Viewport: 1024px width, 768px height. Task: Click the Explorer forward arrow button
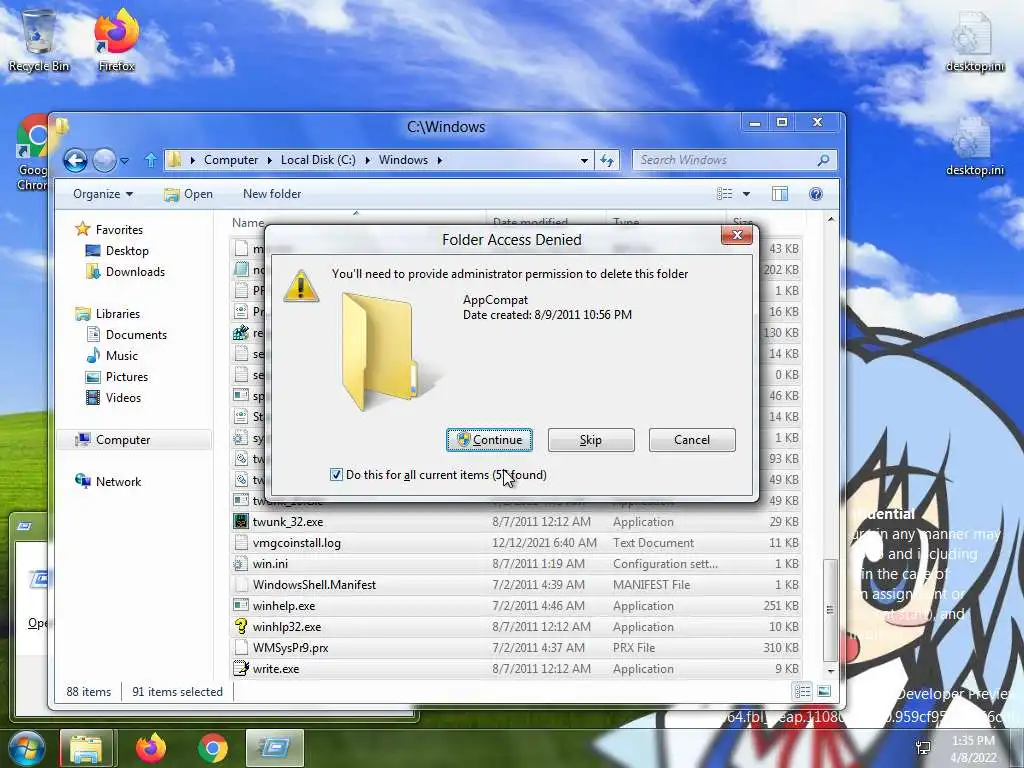point(104,160)
